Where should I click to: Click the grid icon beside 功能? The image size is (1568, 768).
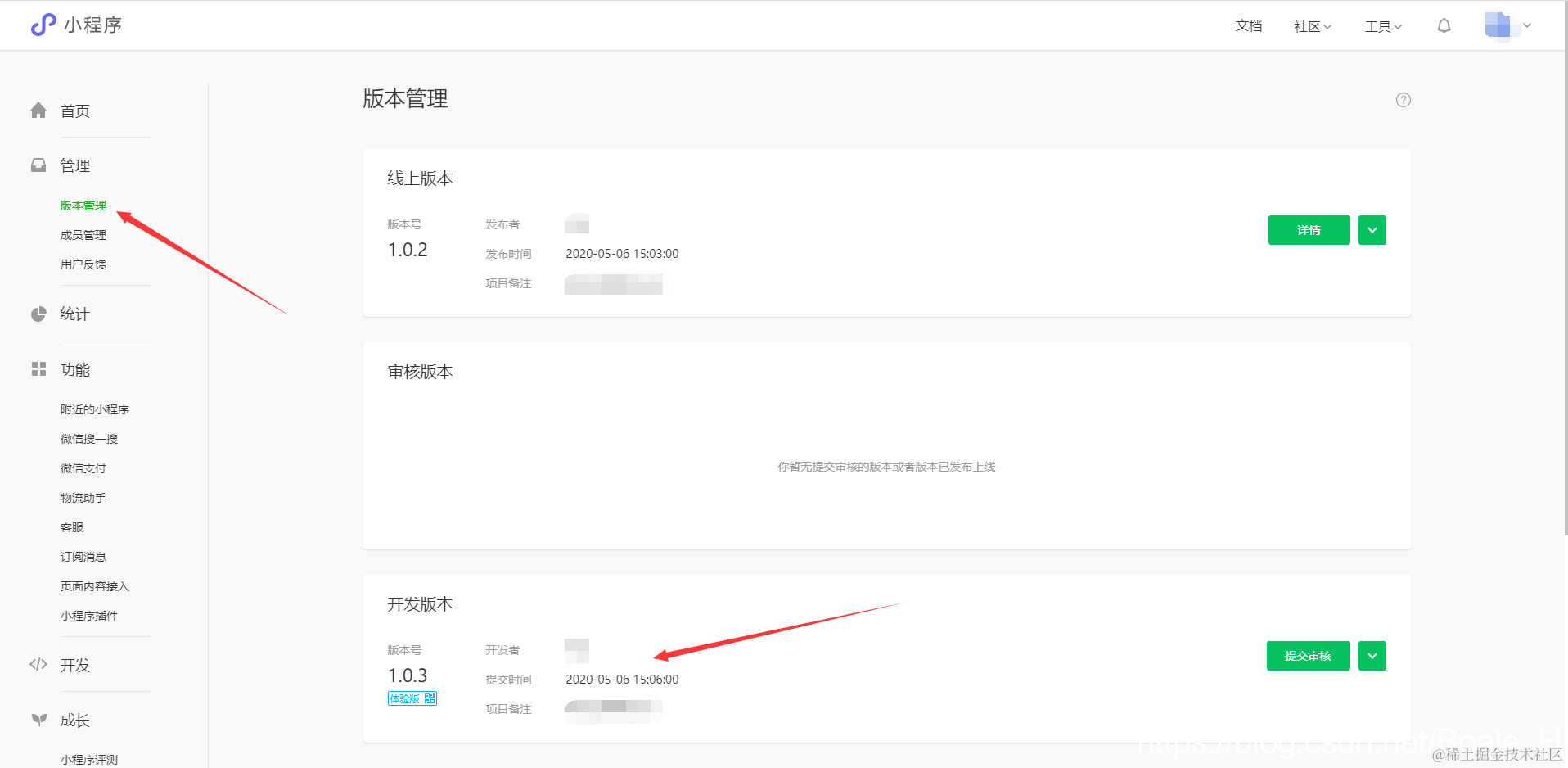click(x=38, y=369)
